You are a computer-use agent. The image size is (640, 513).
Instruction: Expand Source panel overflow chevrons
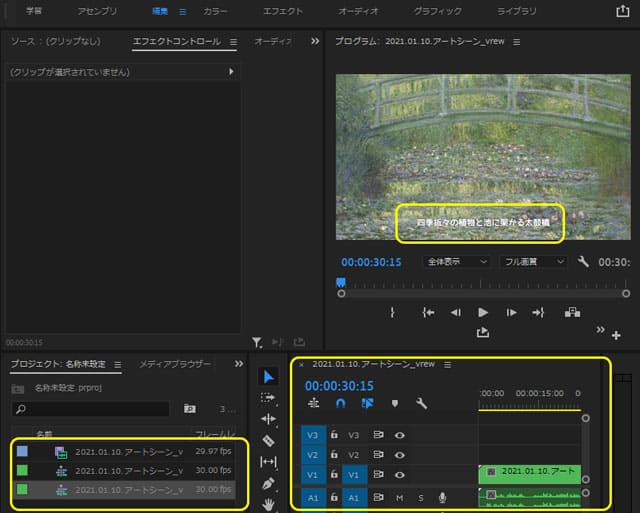click(315, 41)
